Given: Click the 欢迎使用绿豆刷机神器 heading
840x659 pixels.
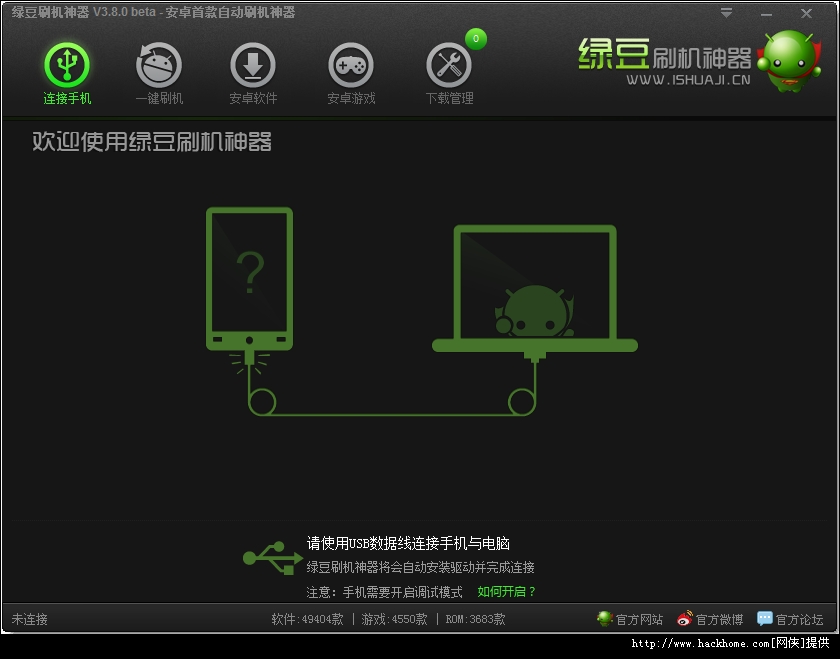Looking at the screenshot, I should pyautogui.click(x=152, y=141).
